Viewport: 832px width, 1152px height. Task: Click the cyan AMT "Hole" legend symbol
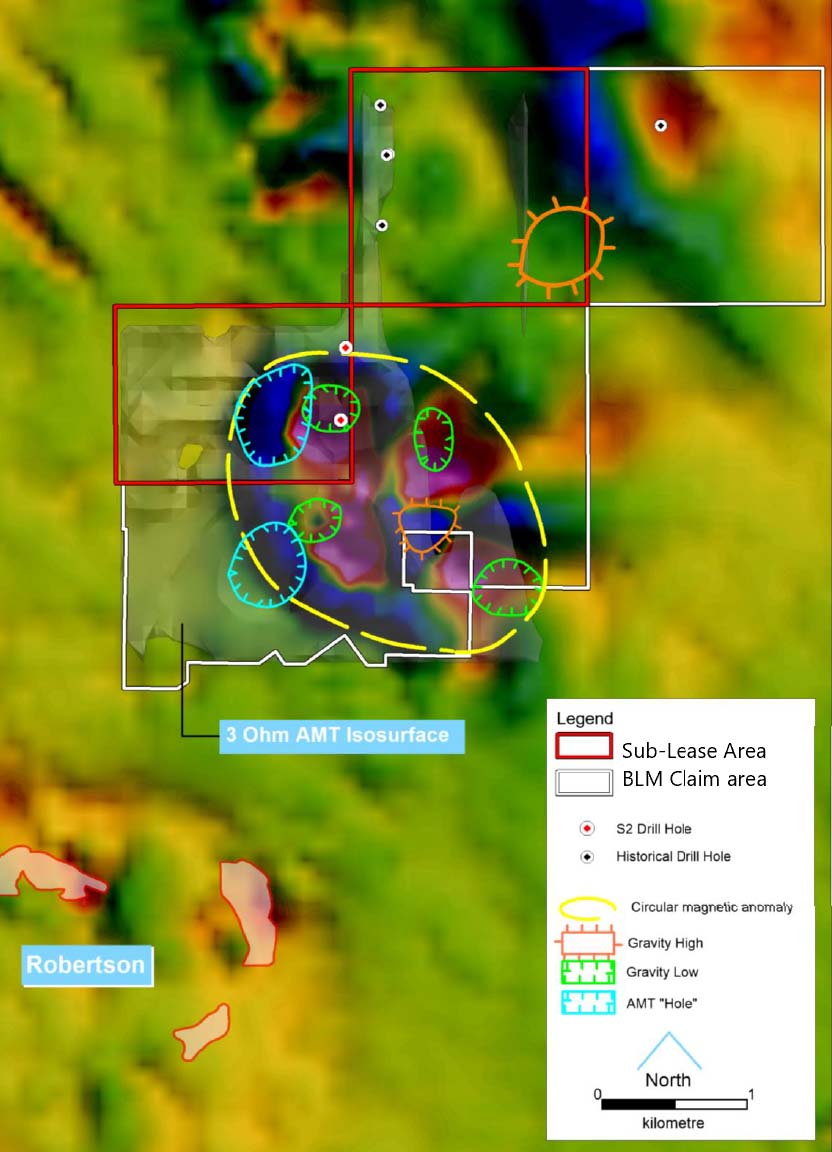pyautogui.click(x=588, y=1003)
